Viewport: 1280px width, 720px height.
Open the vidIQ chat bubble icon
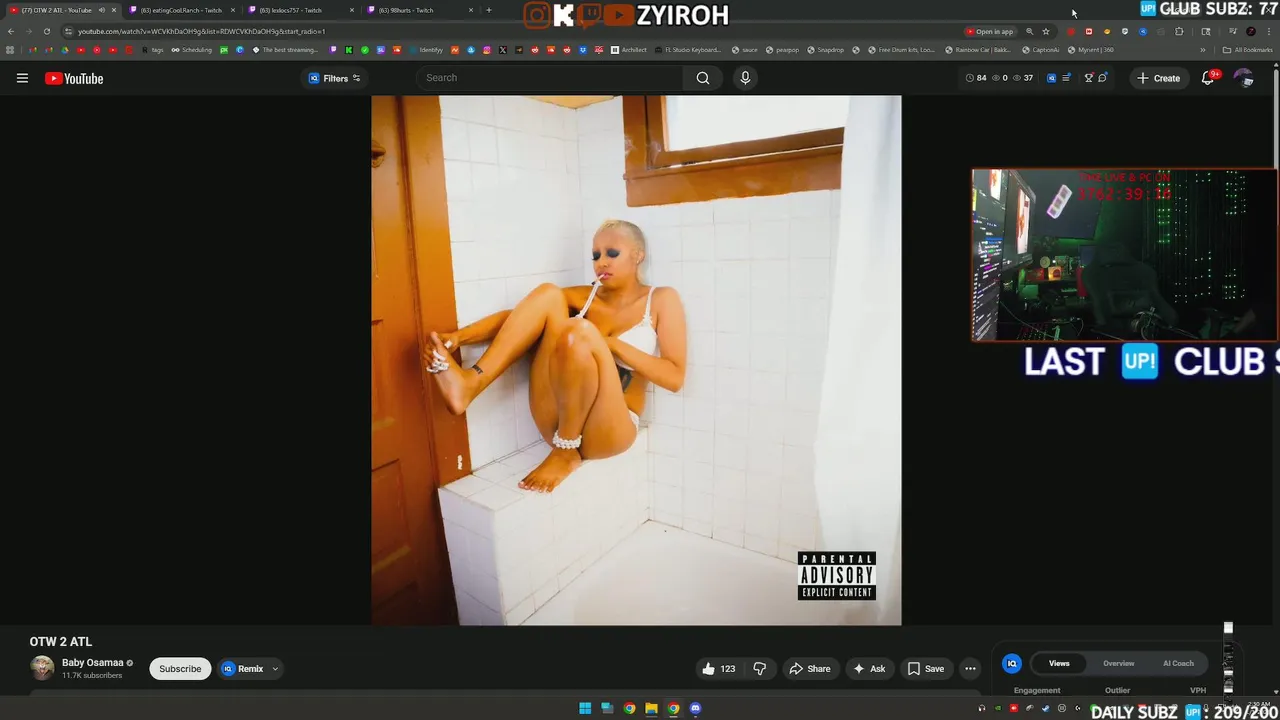pyautogui.click(x=1103, y=78)
